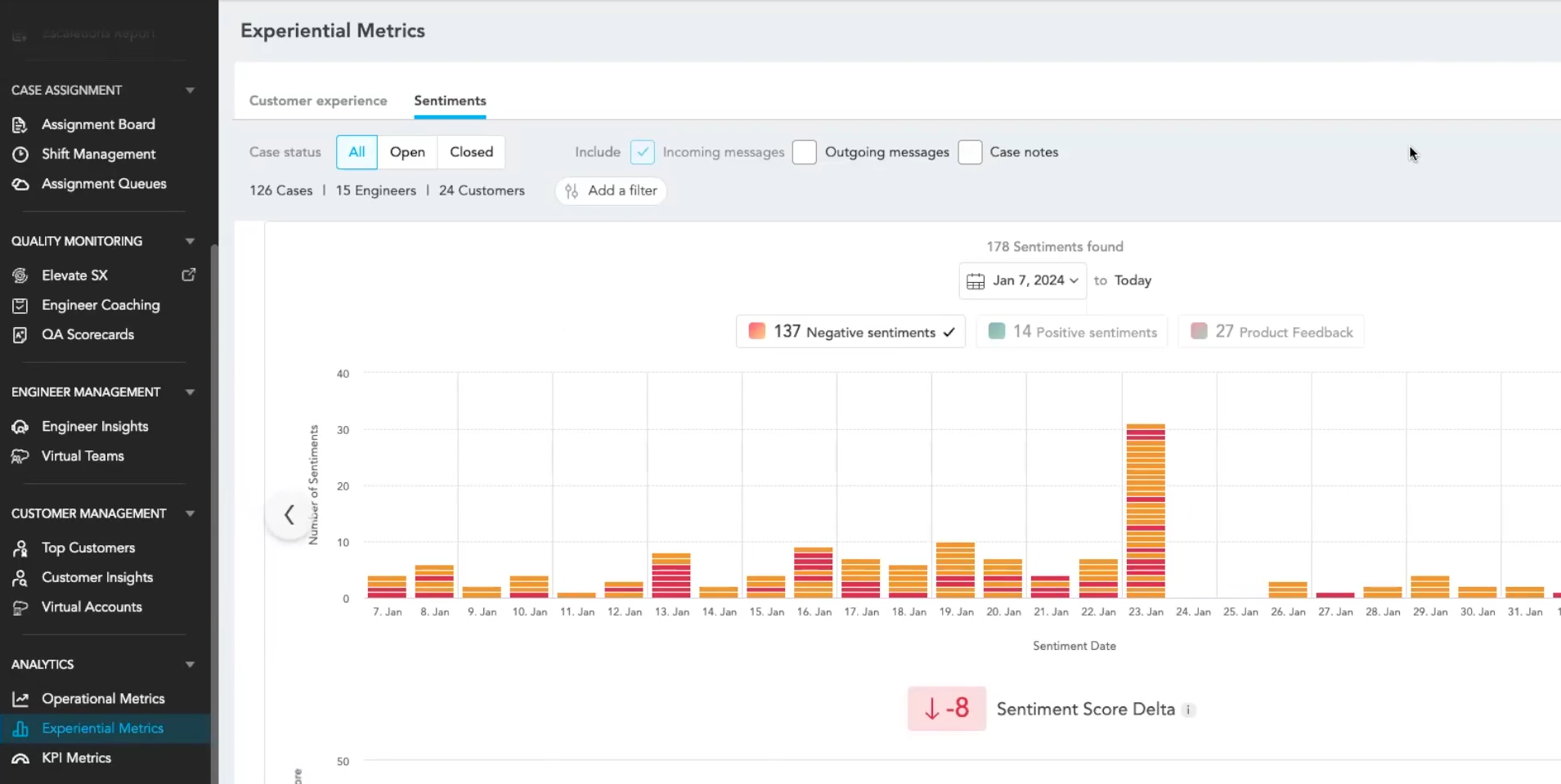
Task: Click the Virtual Accounts icon
Action: pos(20,607)
